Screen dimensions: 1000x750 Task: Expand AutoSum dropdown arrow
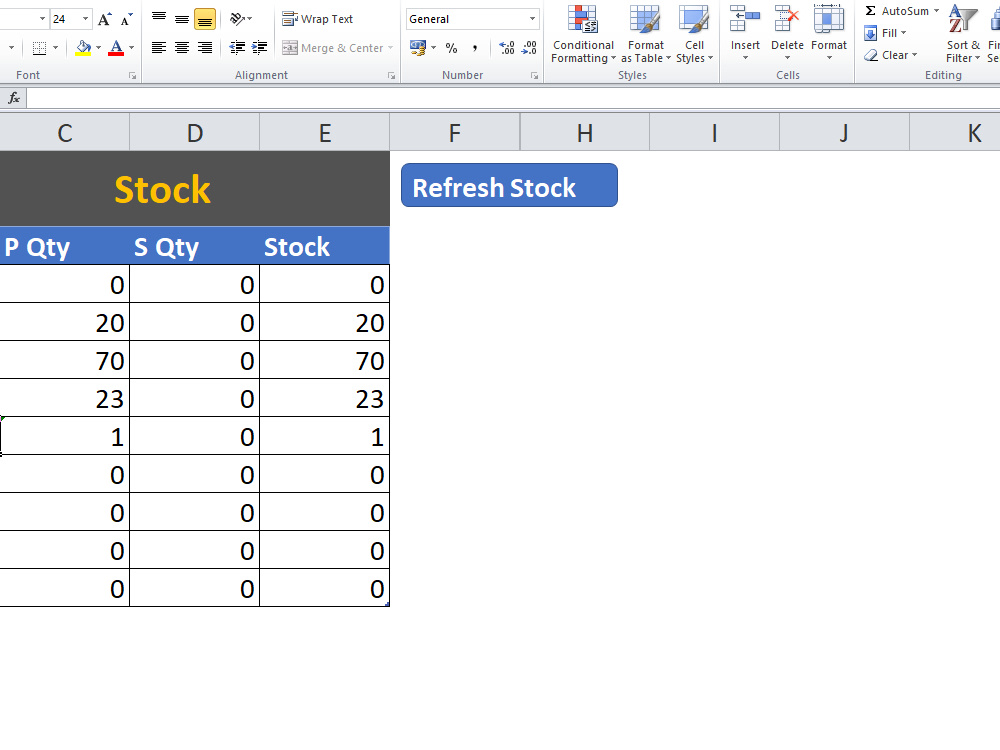coord(936,11)
